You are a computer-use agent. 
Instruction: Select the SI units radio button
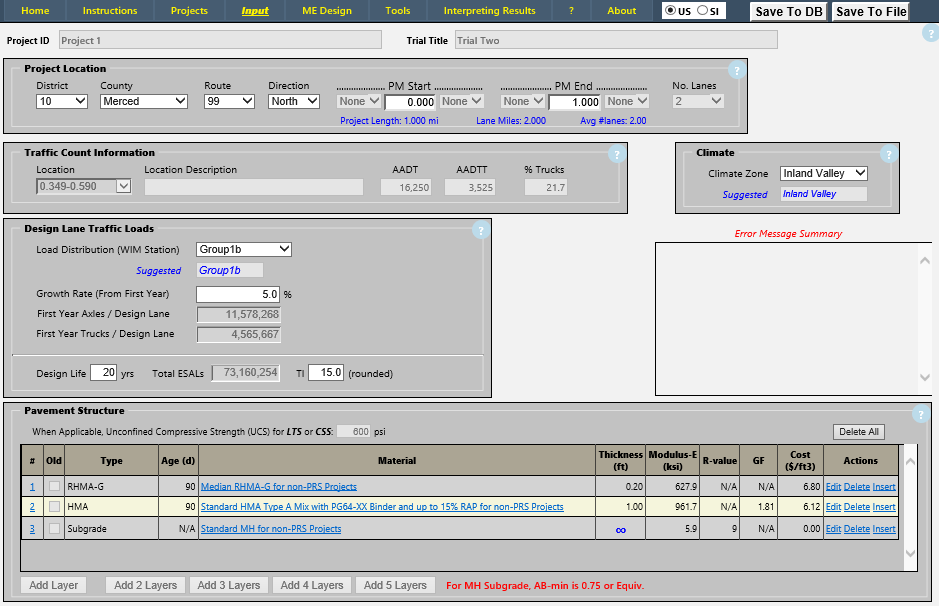click(x=703, y=11)
